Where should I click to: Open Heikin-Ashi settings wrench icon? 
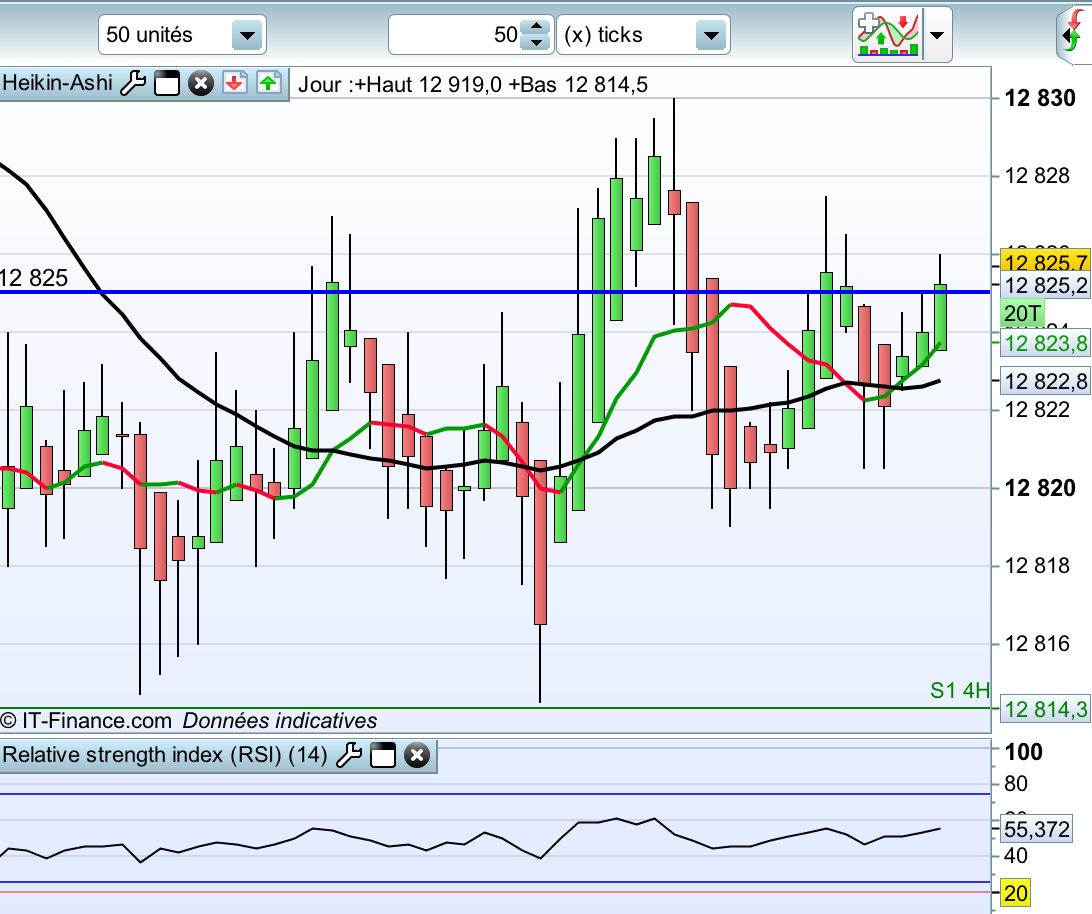[133, 84]
